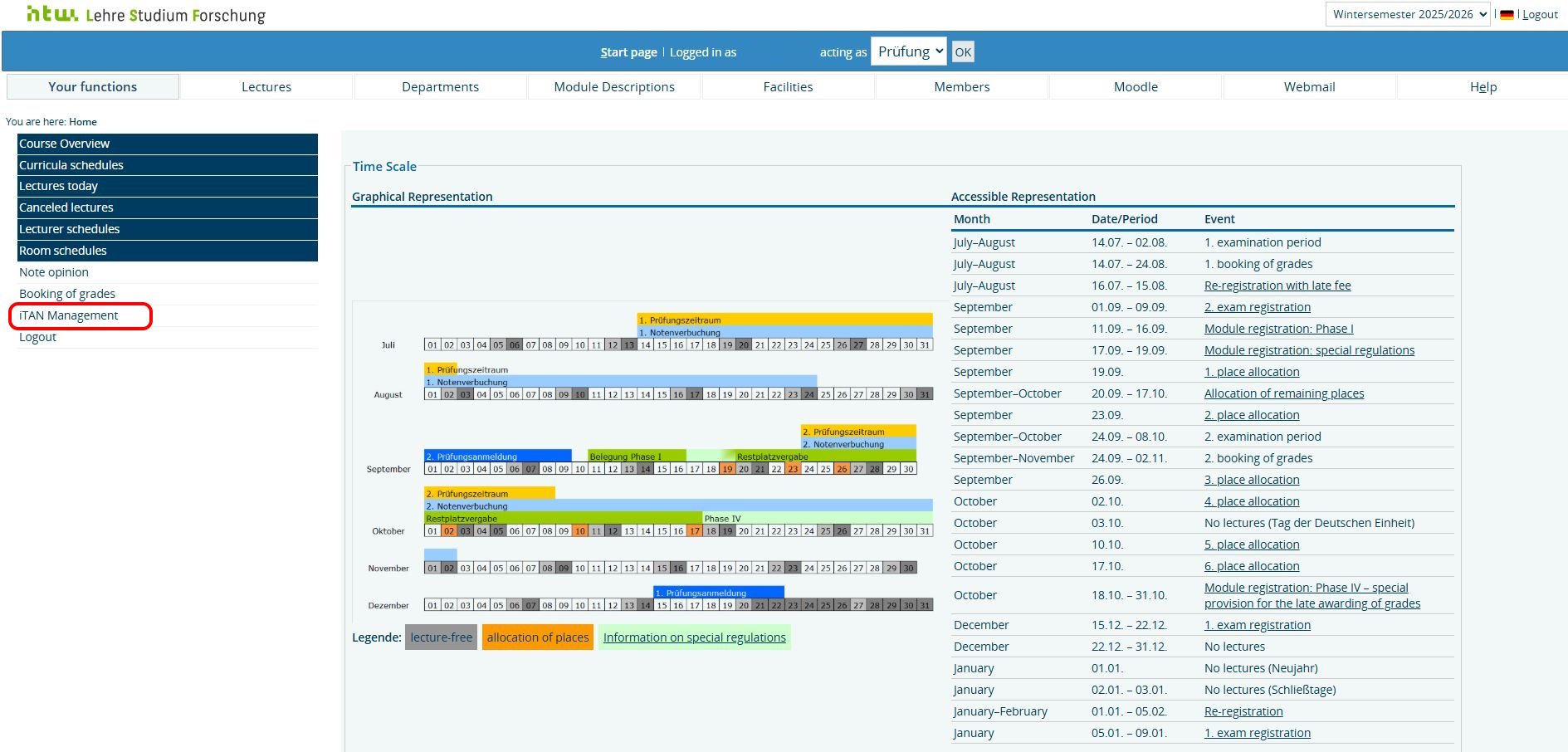
Task: Select iTAN Management in sidebar
Action: pyautogui.click(x=69, y=315)
